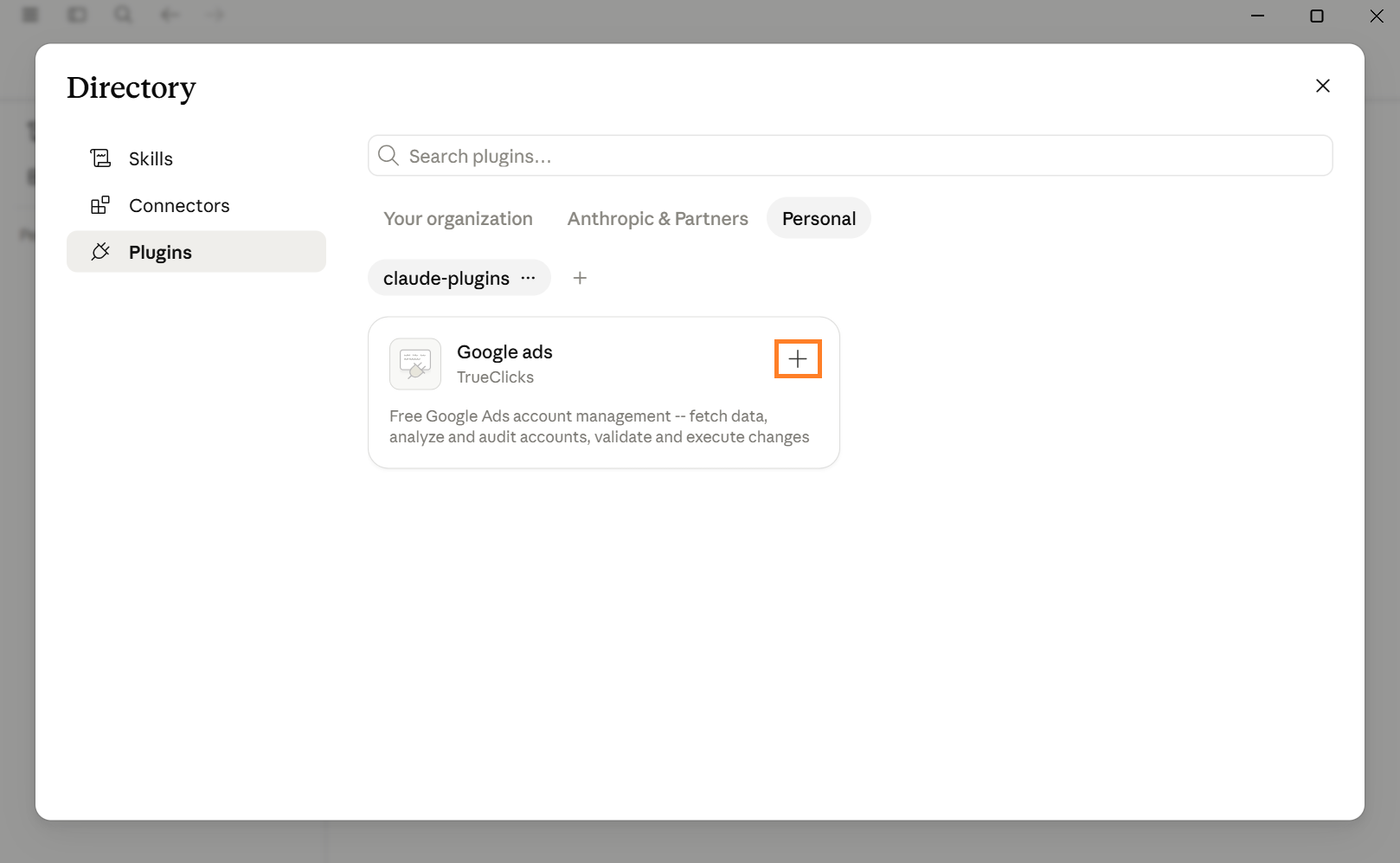This screenshot has width=1400, height=863.
Task: Maximize the application window
Action: (x=1317, y=16)
